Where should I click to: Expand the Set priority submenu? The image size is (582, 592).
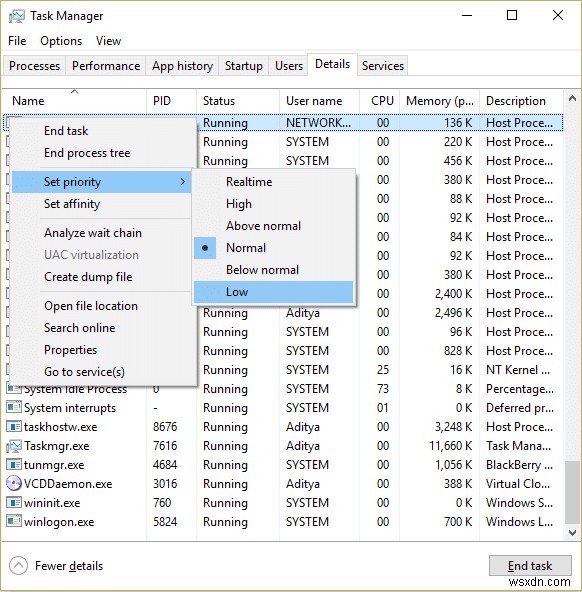(x=102, y=182)
